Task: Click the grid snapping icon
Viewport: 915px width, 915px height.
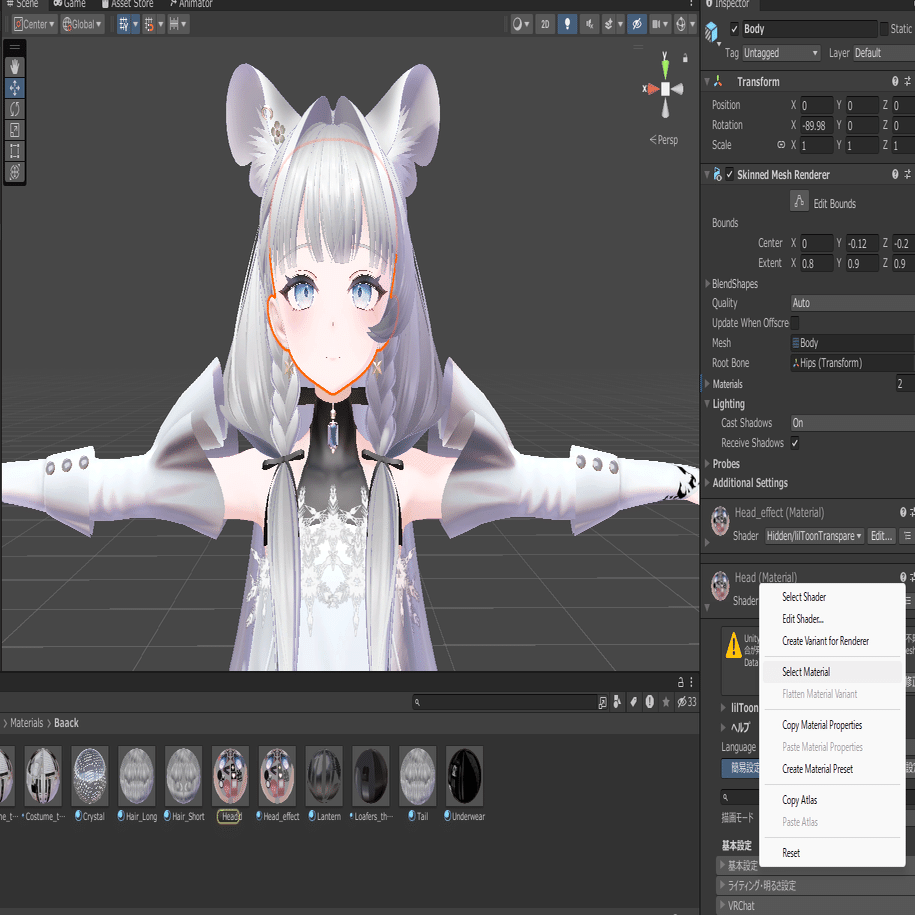Action: tap(124, 24)
